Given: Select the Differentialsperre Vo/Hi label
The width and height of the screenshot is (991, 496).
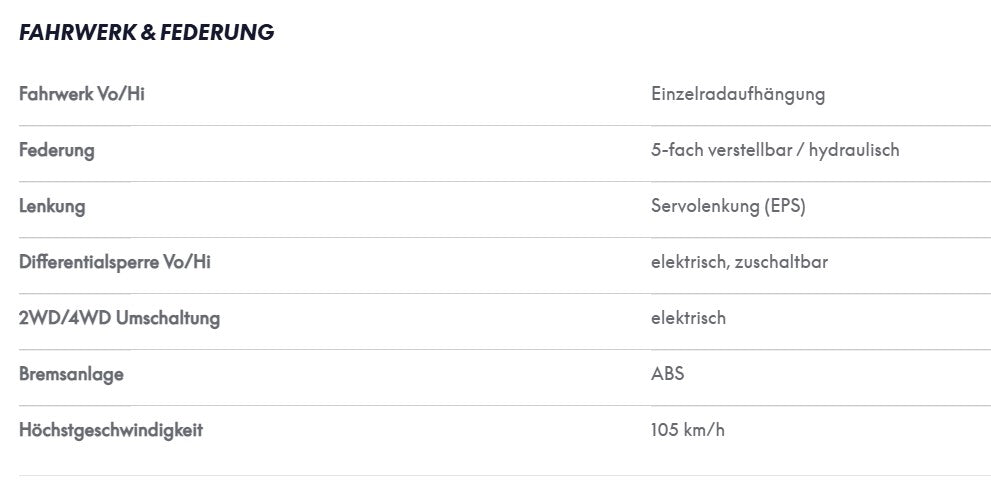Looking at the screenshot, I should pyautogui.click(x=114, y=262).
